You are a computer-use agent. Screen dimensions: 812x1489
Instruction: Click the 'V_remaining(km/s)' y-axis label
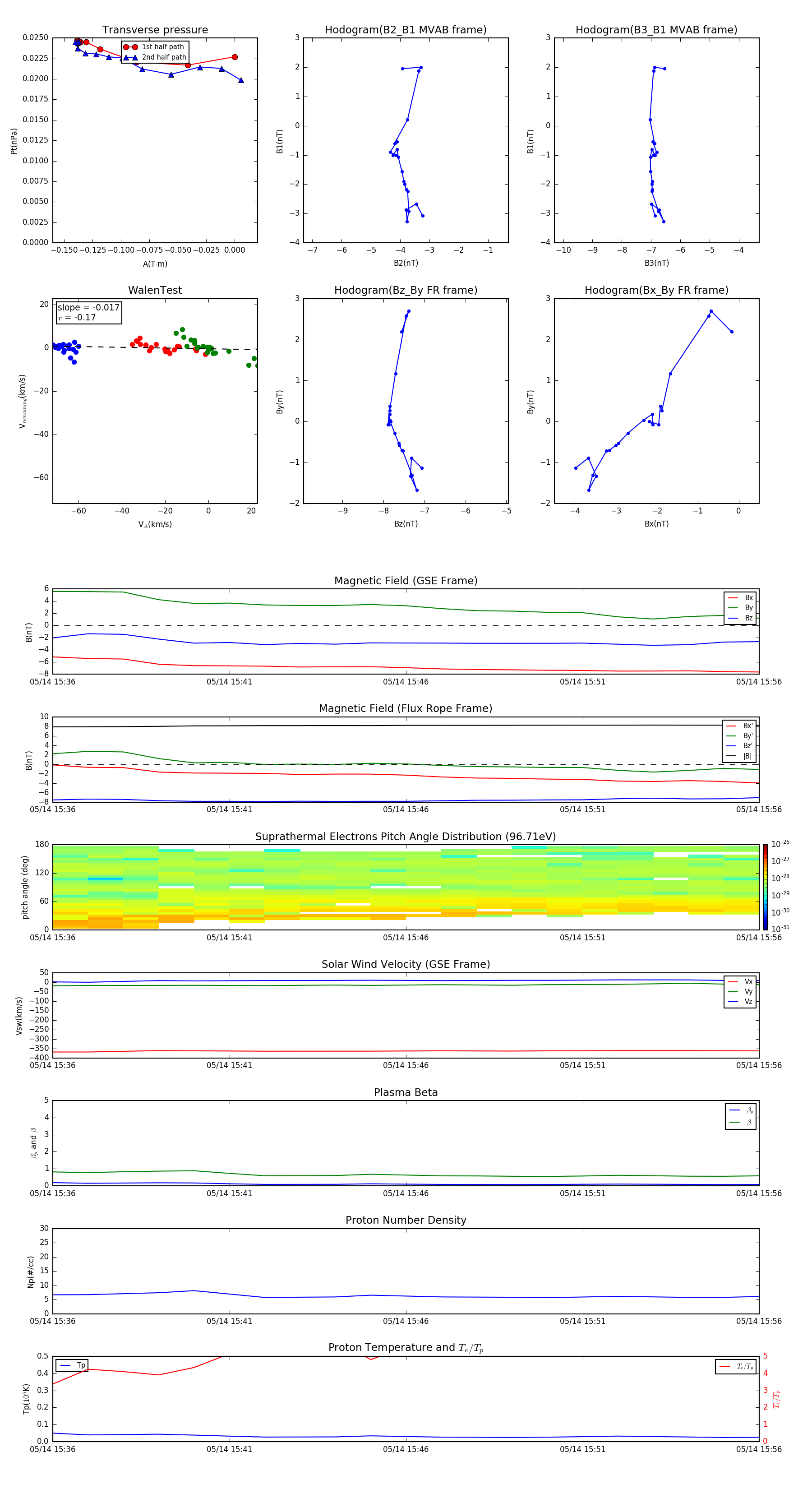click(23, 401)
